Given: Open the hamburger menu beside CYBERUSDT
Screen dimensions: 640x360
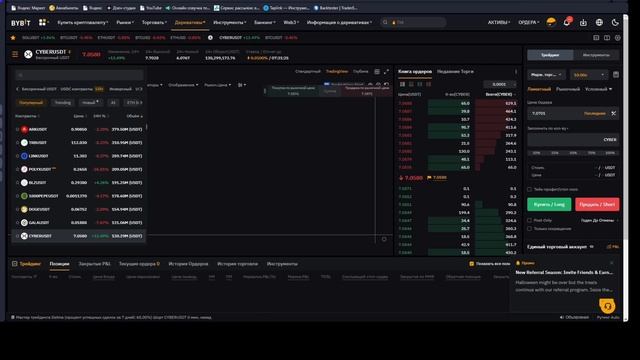Looking at the screenshot, I should (x=15, y=54).
